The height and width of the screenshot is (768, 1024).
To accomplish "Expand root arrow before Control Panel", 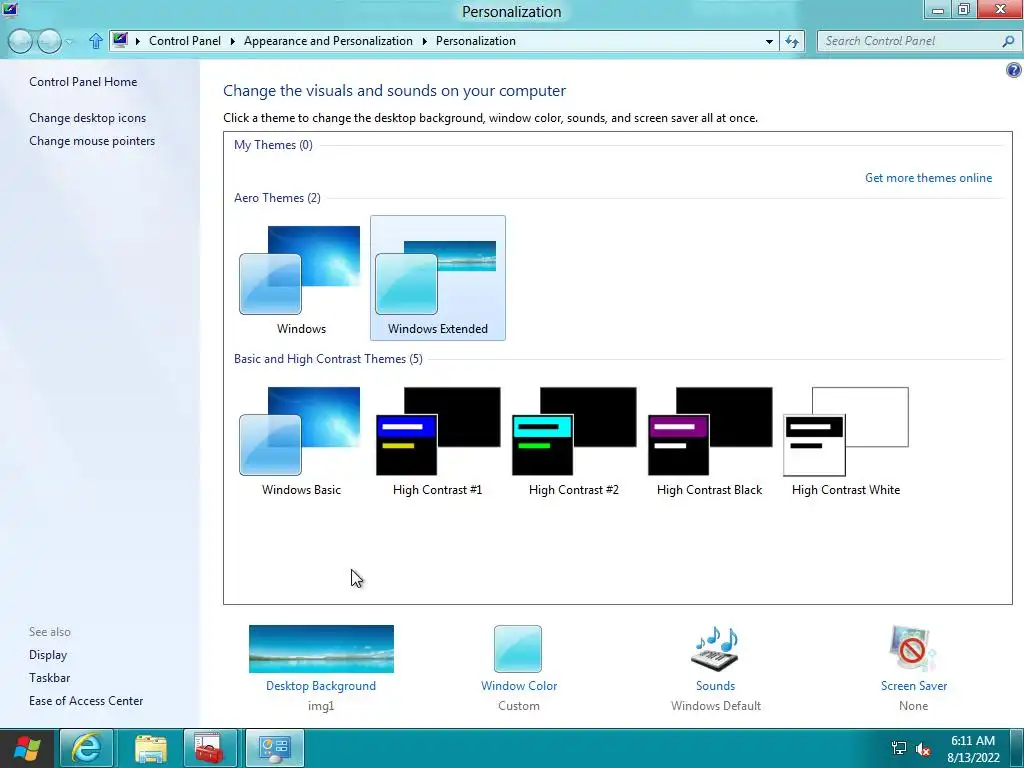I will pos(138,41).
